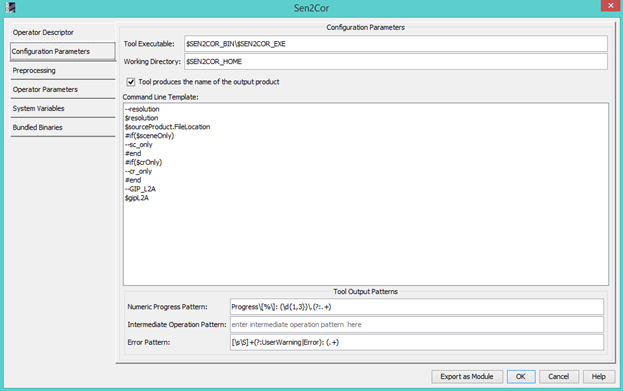Click the Tool Executable input field

click(x=396, y=44)
